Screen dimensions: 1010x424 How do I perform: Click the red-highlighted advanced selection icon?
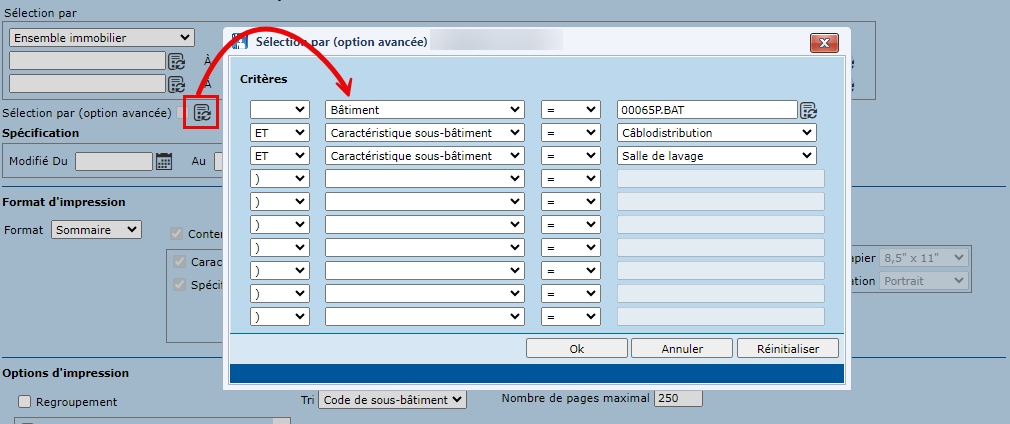click(202, 113)
